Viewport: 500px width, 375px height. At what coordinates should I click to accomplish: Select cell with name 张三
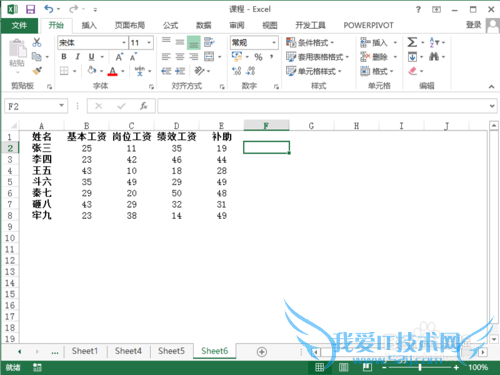(x=42, y=148)
